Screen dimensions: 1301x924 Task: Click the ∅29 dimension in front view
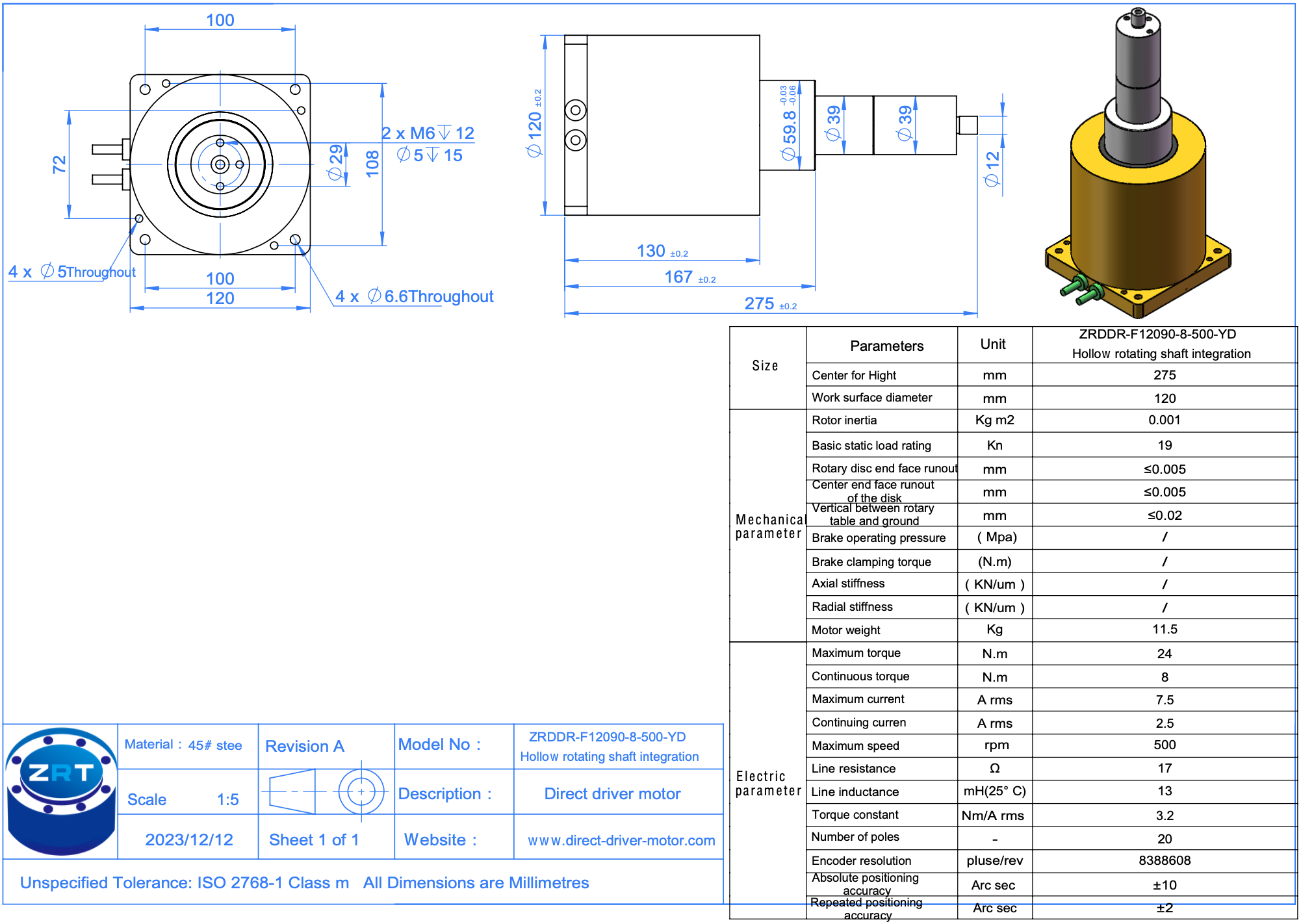coord(335,162)
